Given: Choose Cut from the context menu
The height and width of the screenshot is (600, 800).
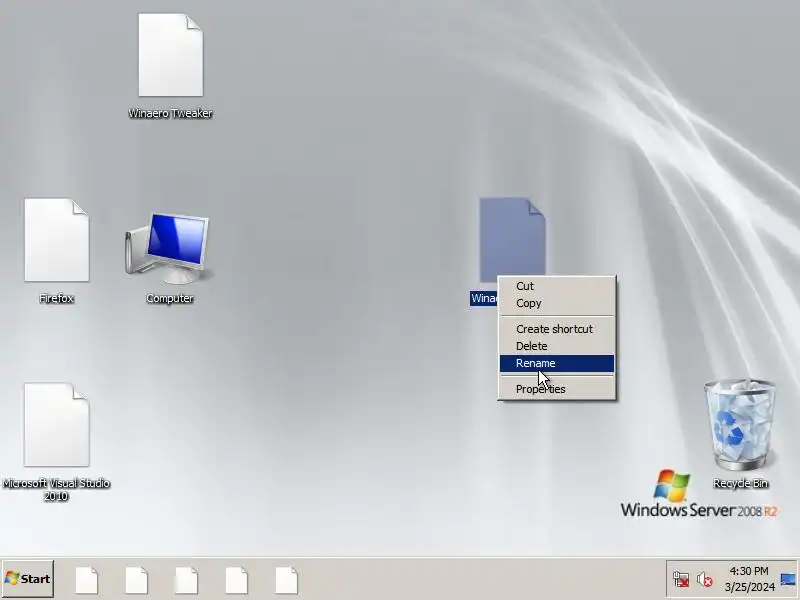Looking at the screenshot, I should (x=557, y=286).
